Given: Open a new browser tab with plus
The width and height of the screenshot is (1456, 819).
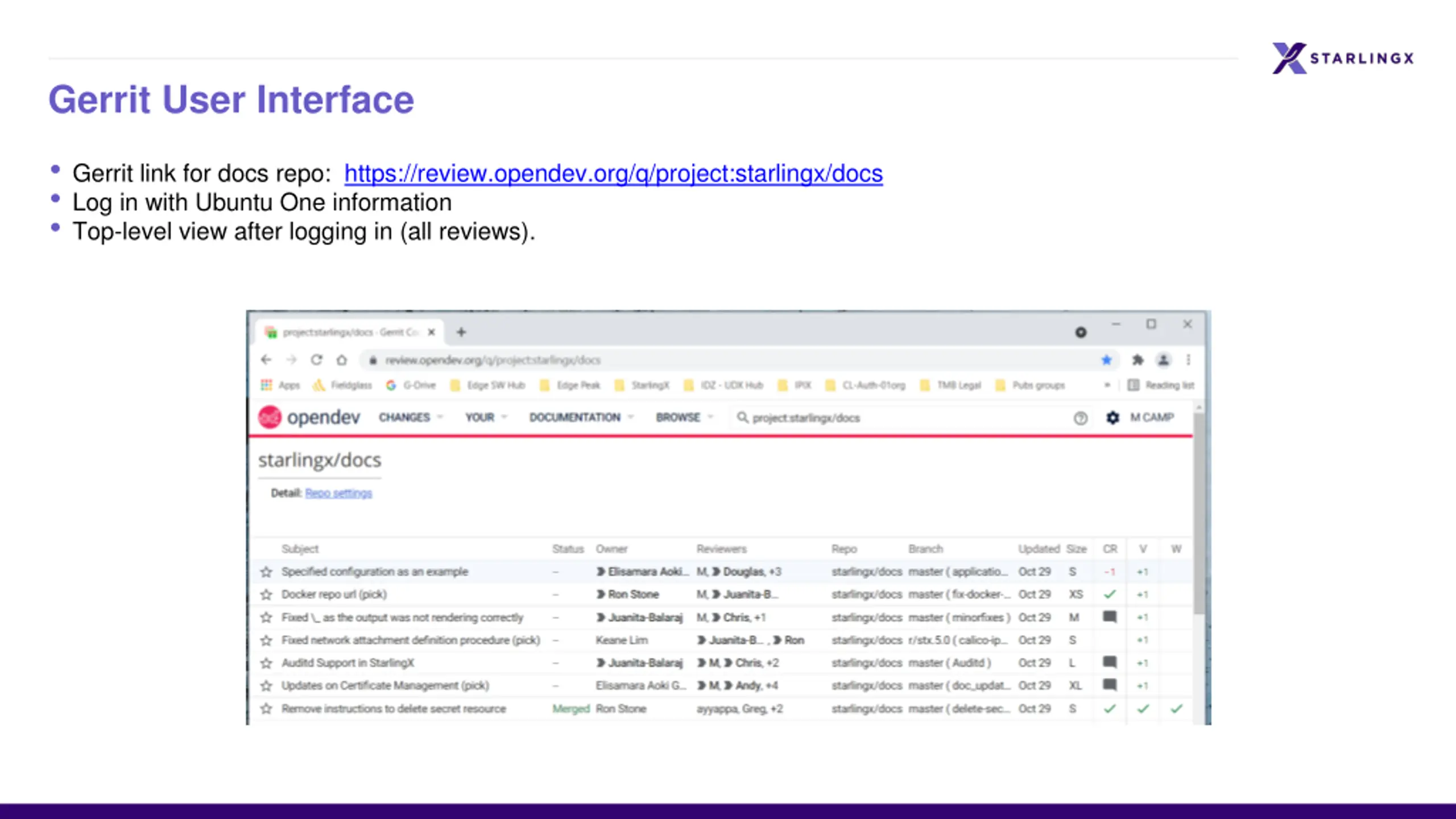Looking at the screenshot, I should pos(461,332).
